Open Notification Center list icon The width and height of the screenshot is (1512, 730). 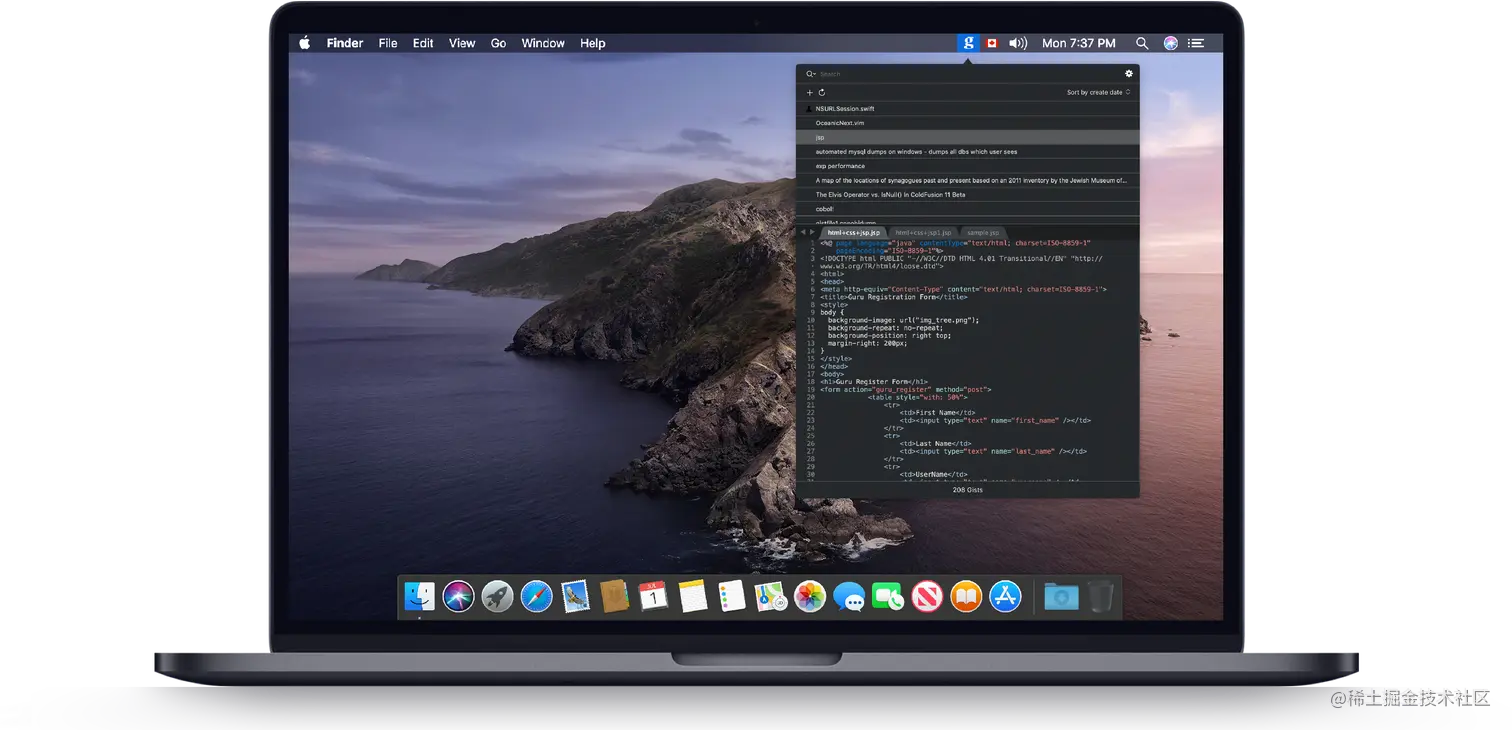coord(1197,43)
